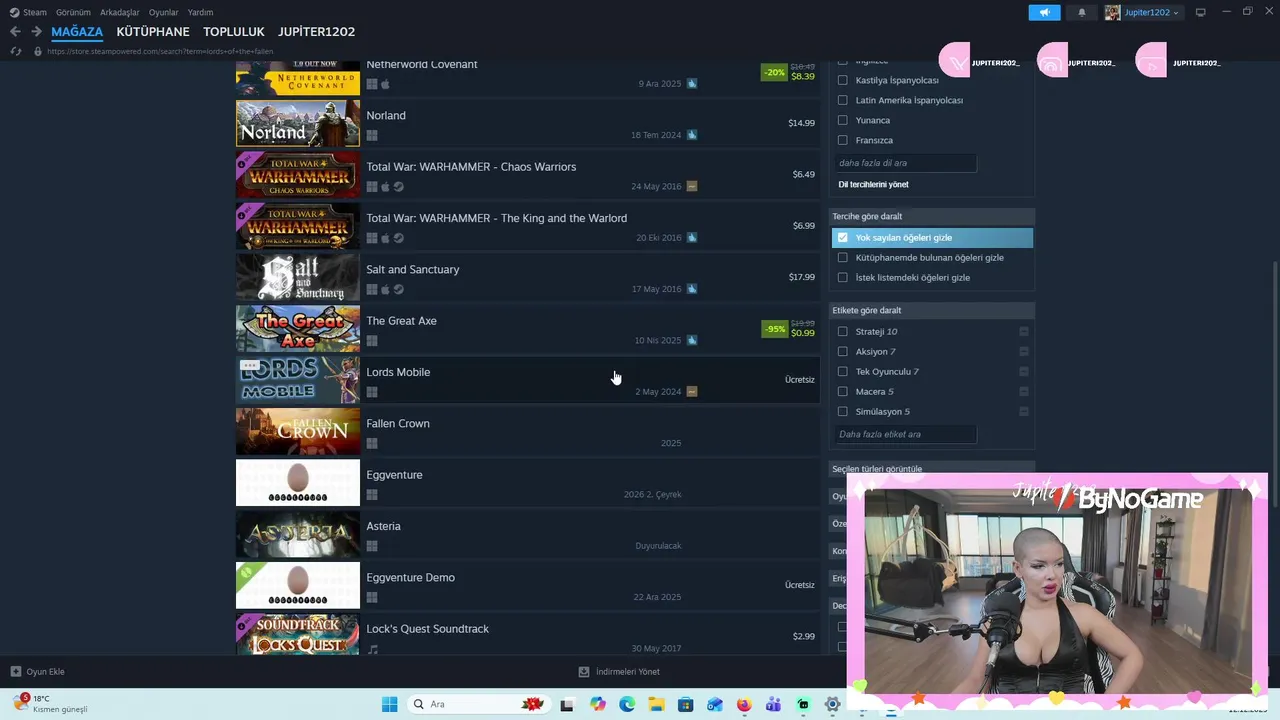This screenshot has width=1280, height=720.
Task: Check the Kastilya İspanyolcası language box
Action: [842, 80]
